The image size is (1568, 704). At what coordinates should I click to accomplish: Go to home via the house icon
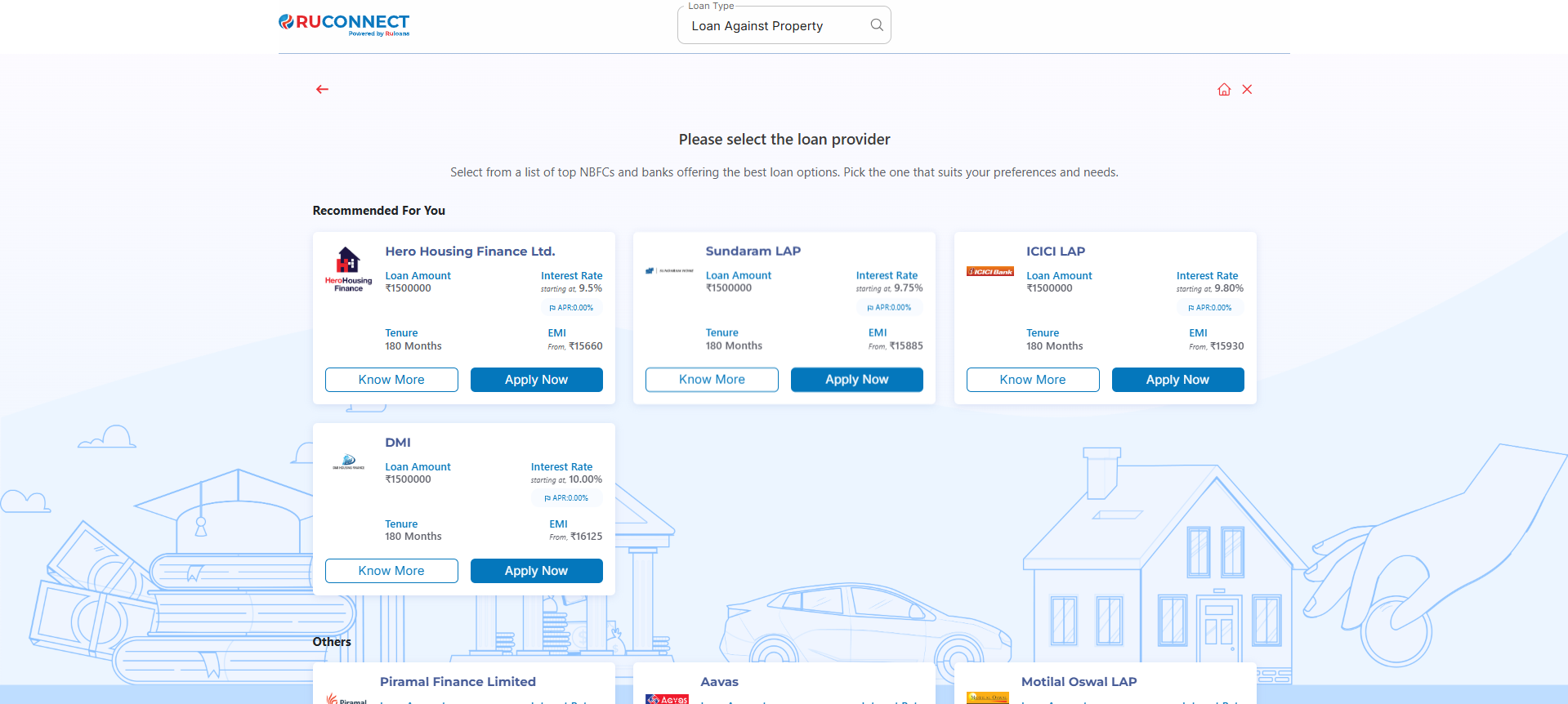click(x=1223, y=90)
